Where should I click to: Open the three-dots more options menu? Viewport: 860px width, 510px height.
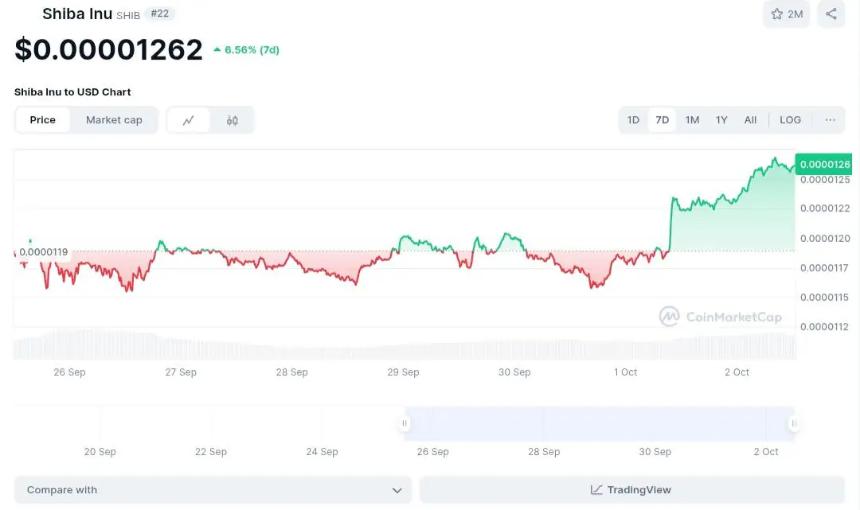(830, 120)
